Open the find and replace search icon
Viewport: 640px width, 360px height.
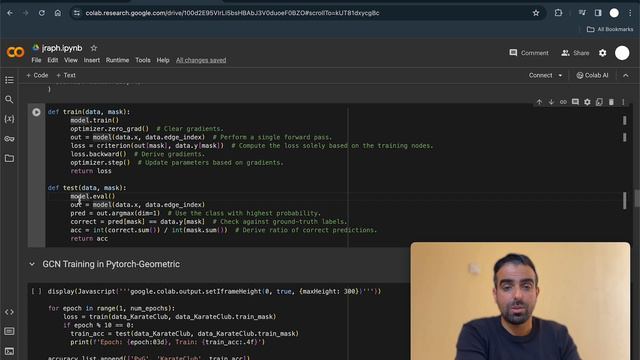[9, 100]
